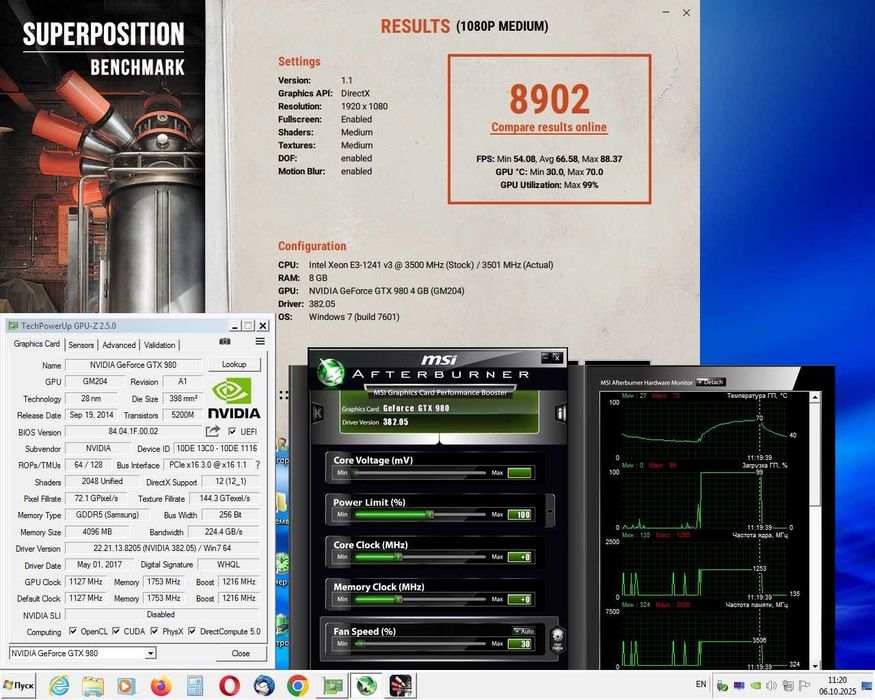
Task: Toggle the UEFI checkbox in GPU-Z
Action: point(232,431)
